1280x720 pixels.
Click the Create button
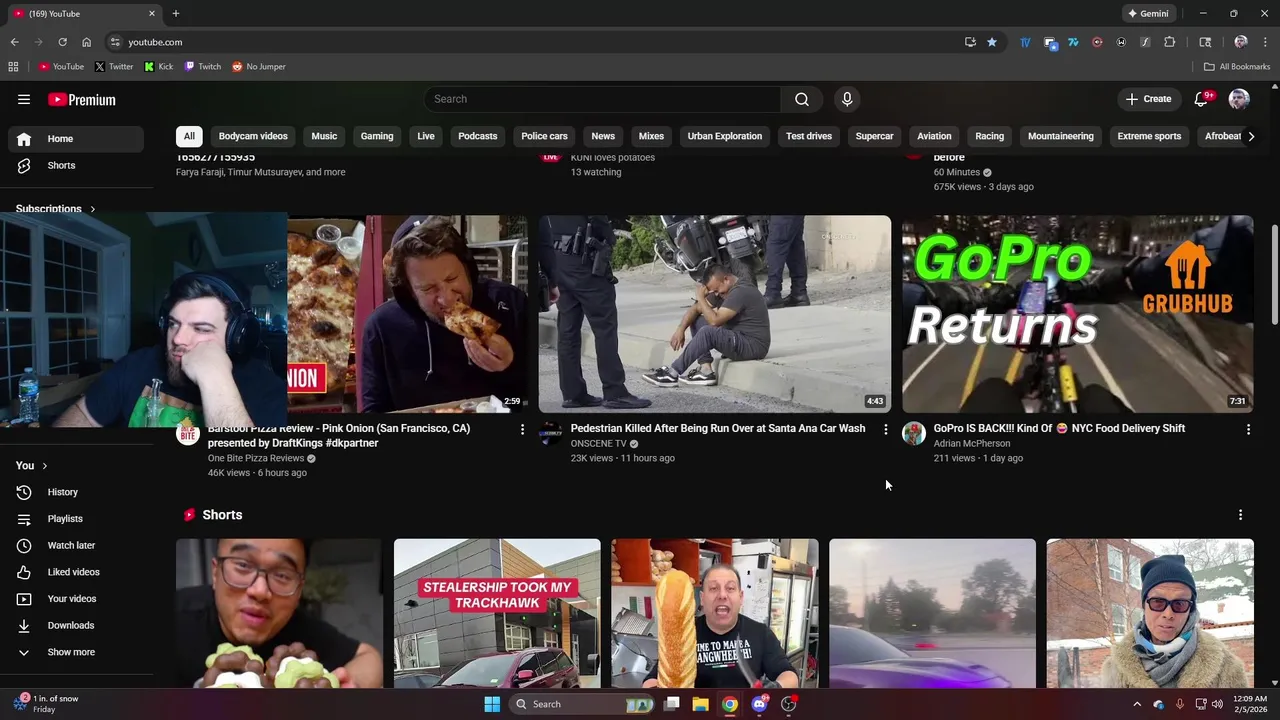pos(1148,99)
